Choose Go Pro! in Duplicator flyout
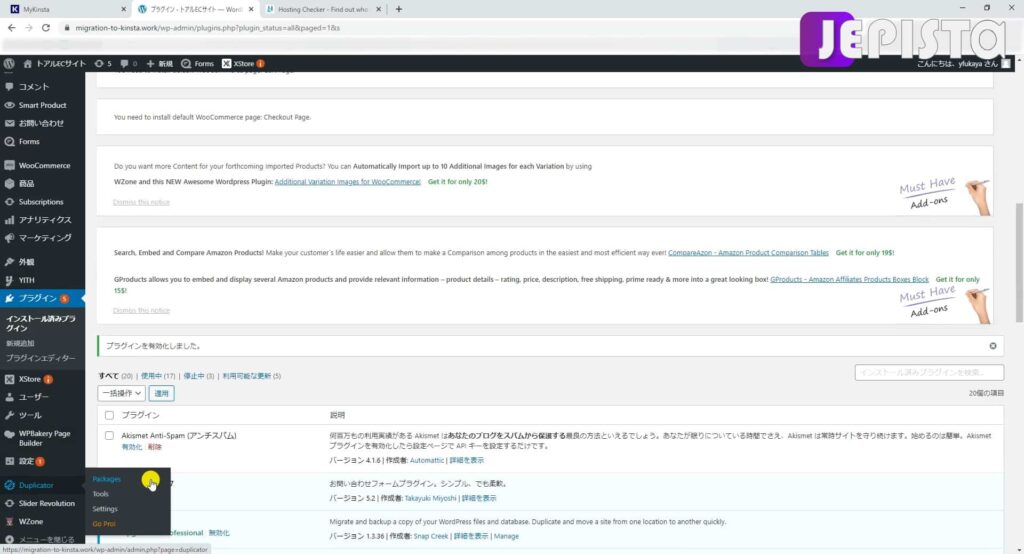 pos(104,523)
